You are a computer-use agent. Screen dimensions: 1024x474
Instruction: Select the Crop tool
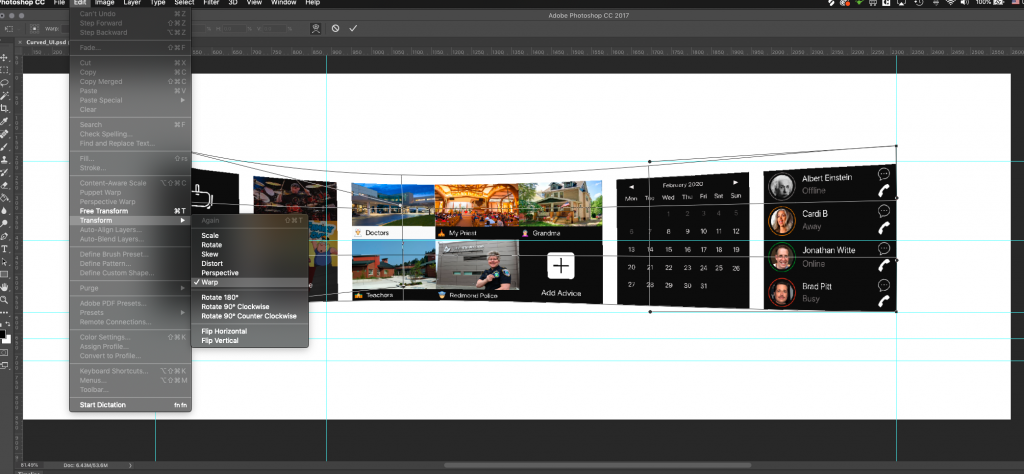point(5,108)
